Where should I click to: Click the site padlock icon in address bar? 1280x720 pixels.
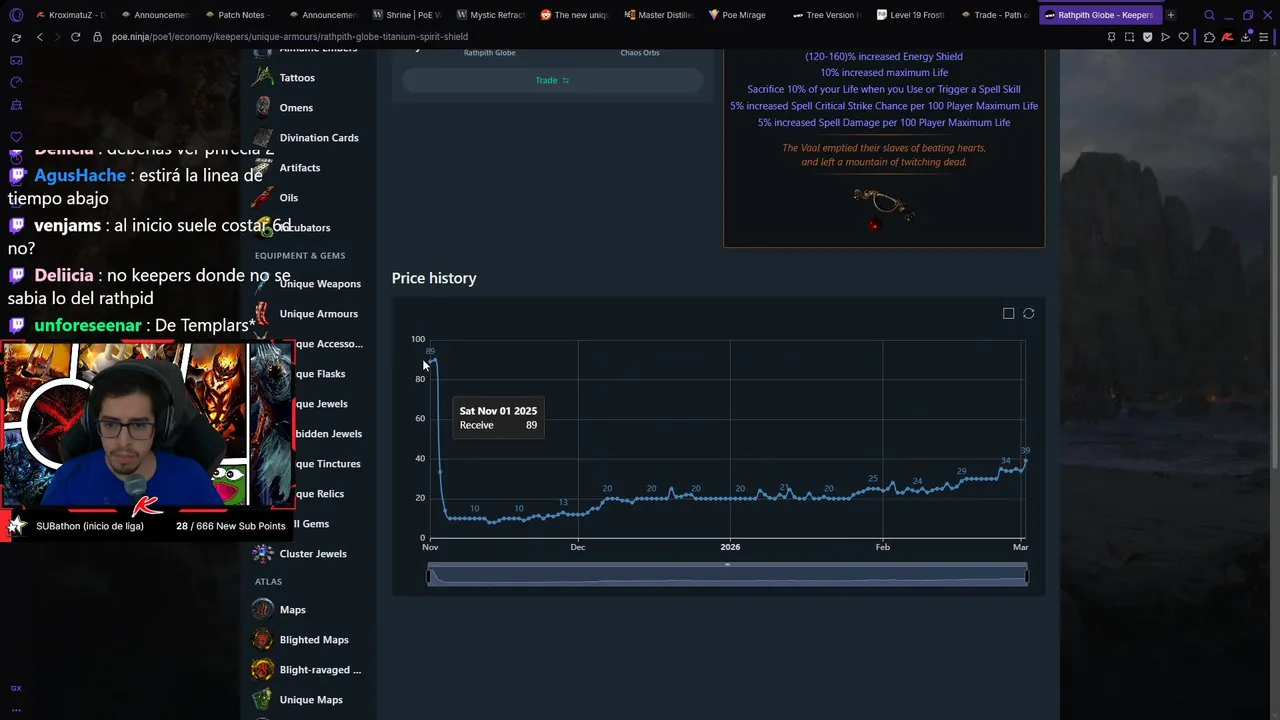(97, 37)
